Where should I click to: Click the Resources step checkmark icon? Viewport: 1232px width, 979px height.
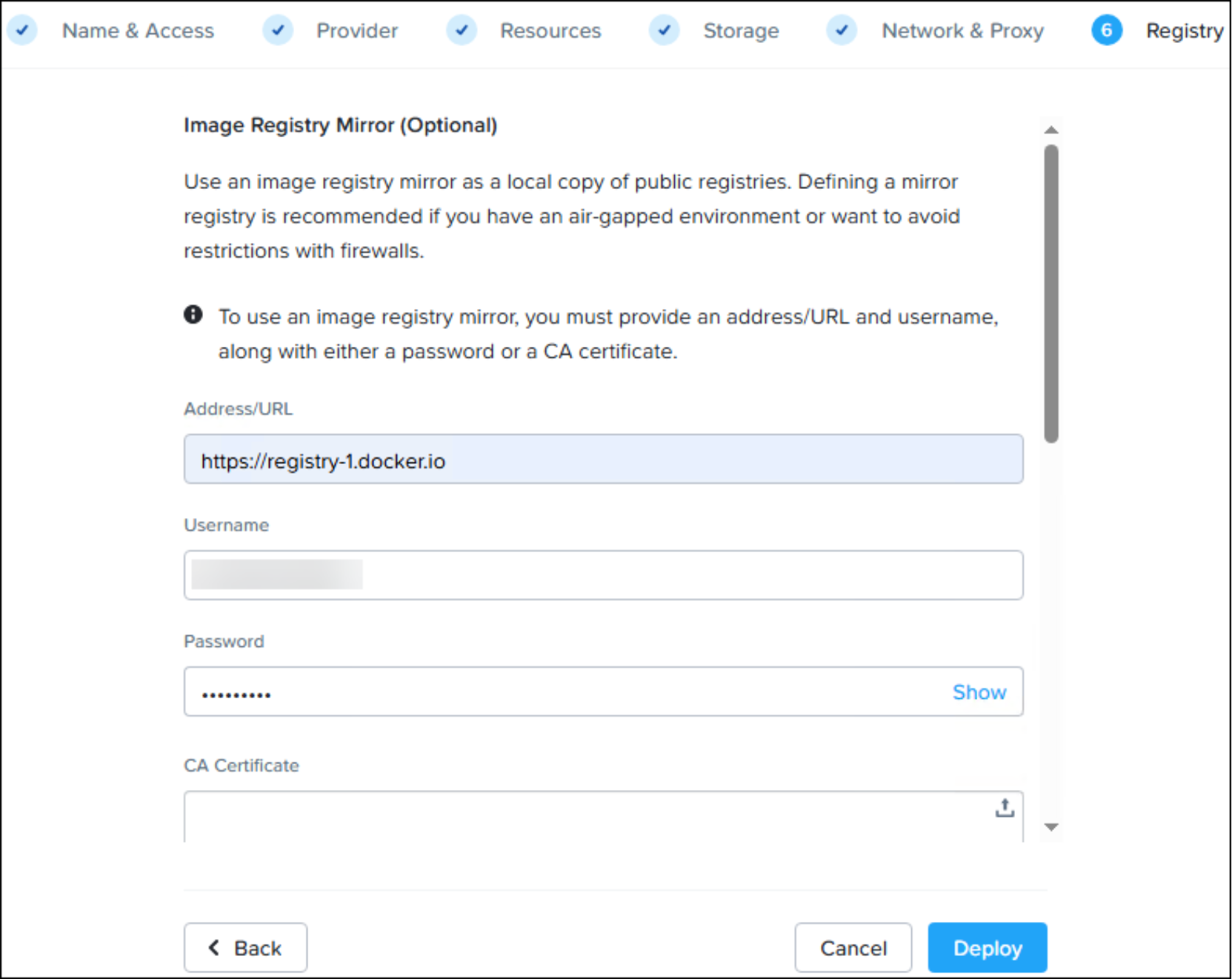(x=462, y=30)
